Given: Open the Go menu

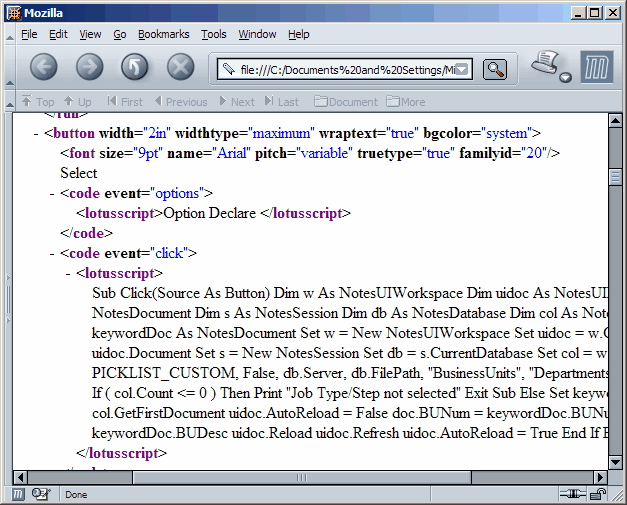Looking at the screenshot, I should 120,34.
